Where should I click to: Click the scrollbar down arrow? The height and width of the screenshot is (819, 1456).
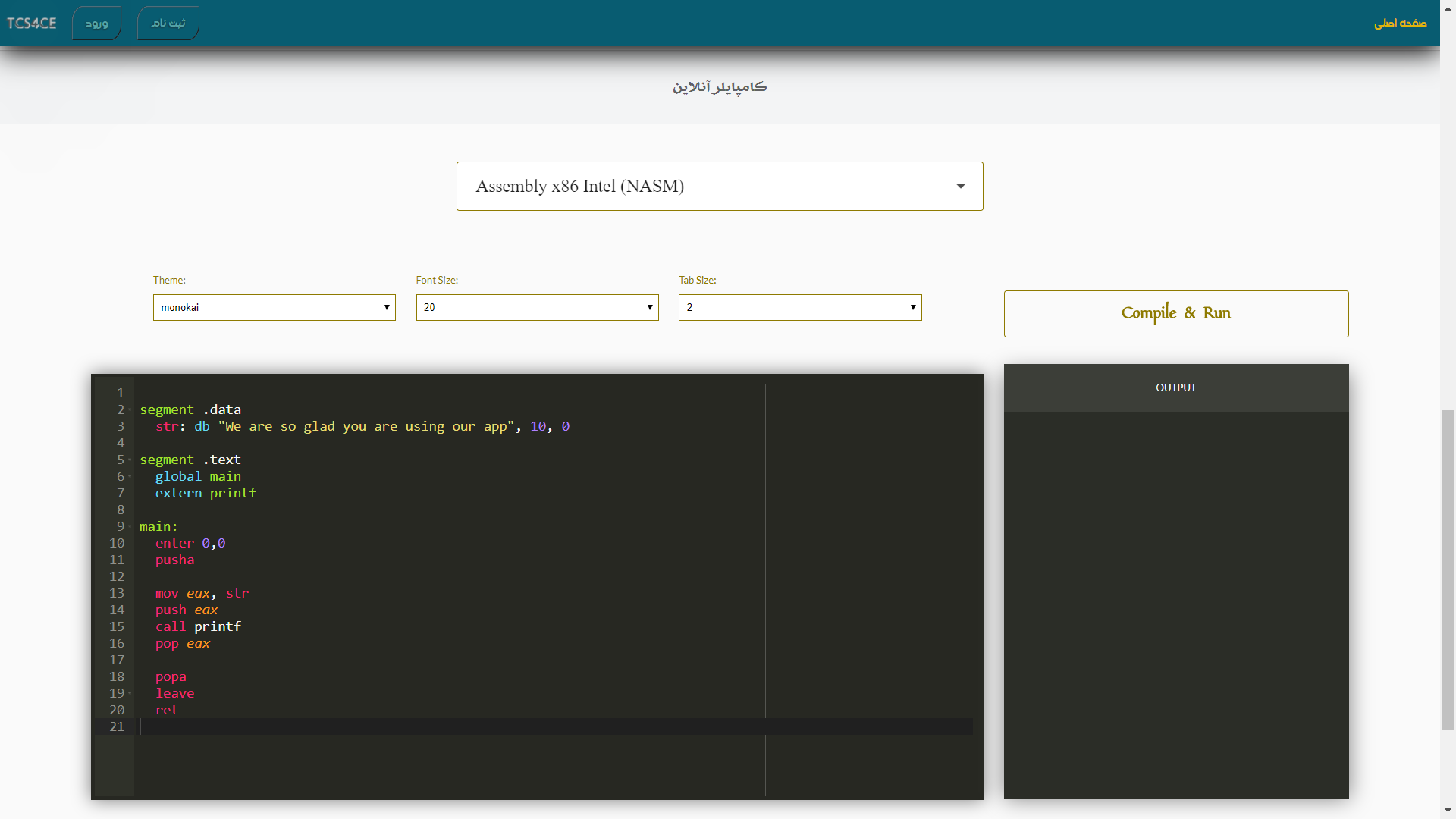1448,811
